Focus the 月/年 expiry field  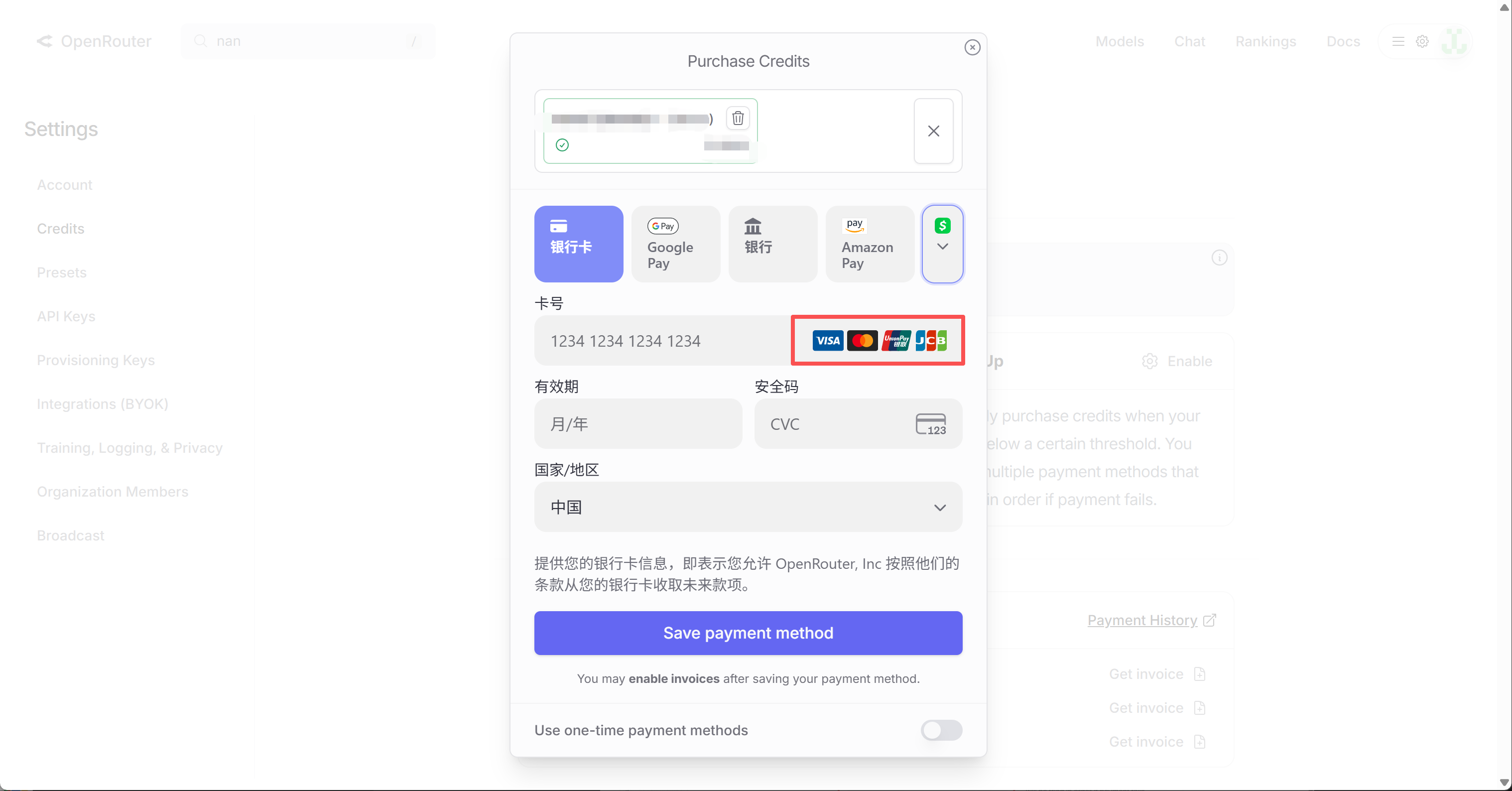pos(638,424)
